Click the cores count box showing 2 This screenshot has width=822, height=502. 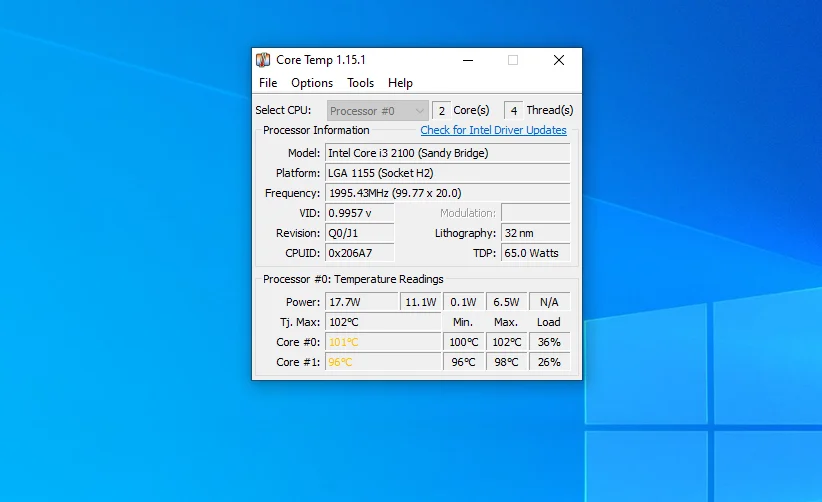[441, 111]
